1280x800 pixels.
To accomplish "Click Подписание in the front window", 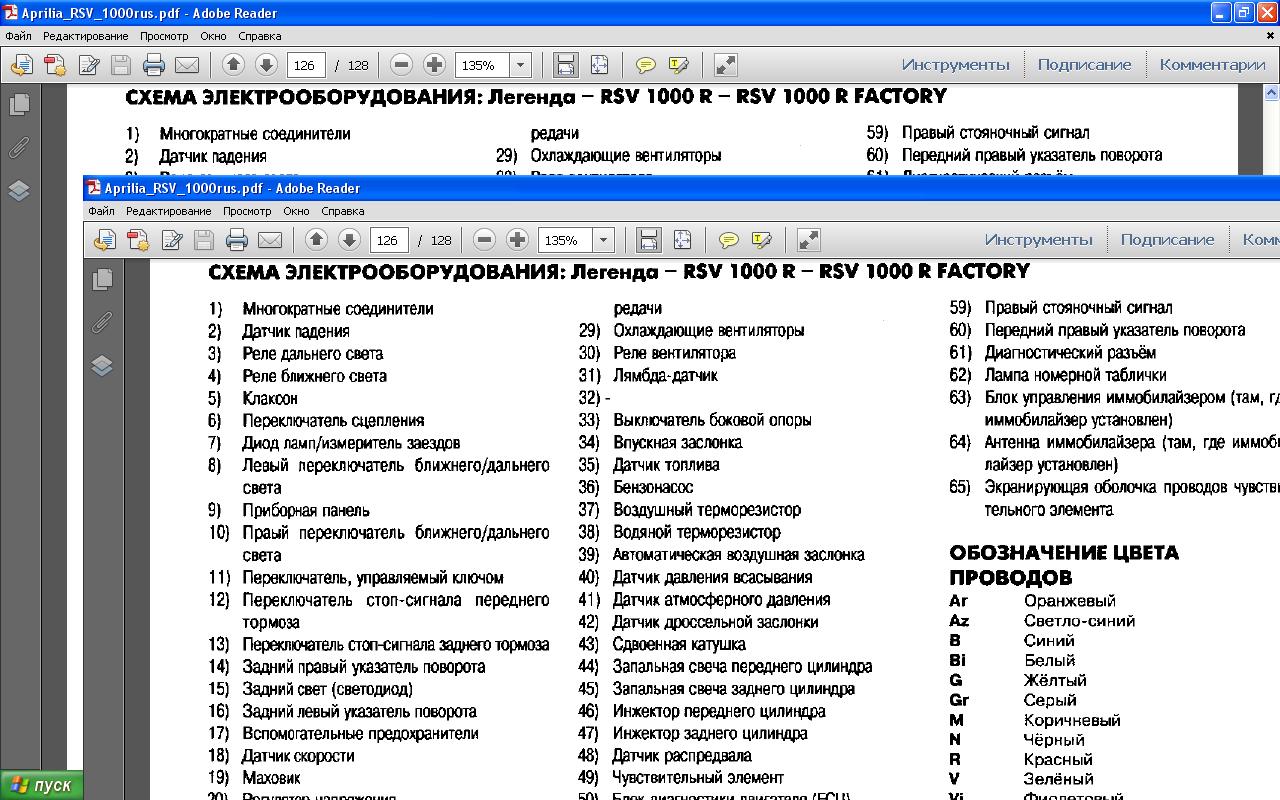I will click(1167, 240).
